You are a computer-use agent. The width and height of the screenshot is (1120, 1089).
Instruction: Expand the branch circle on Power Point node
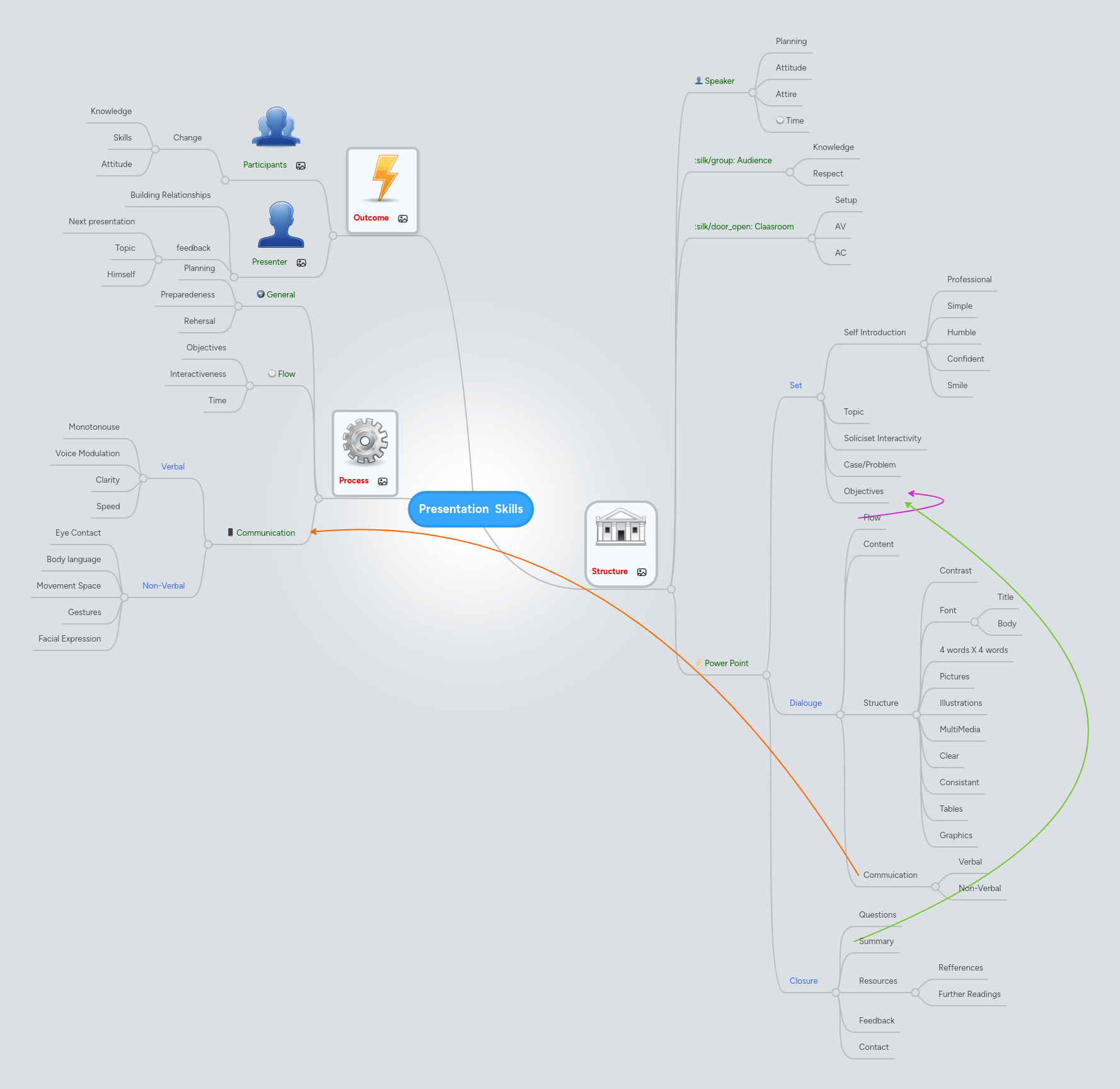point(766,674)
